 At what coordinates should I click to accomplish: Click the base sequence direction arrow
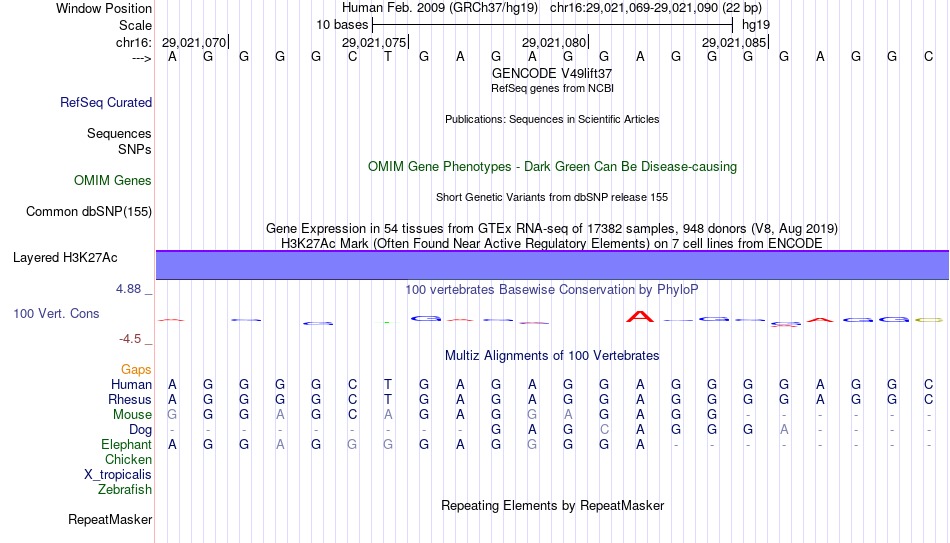tap(142, 58)
